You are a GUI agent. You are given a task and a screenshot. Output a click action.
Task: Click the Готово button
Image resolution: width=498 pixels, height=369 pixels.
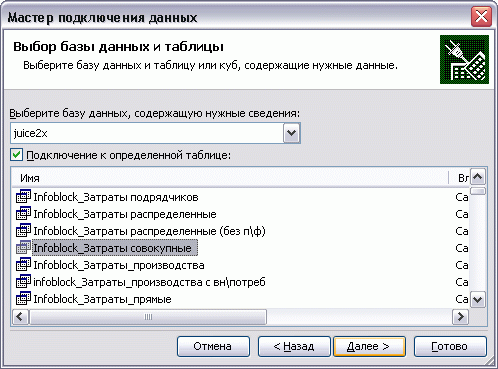(x=450, y=346)
